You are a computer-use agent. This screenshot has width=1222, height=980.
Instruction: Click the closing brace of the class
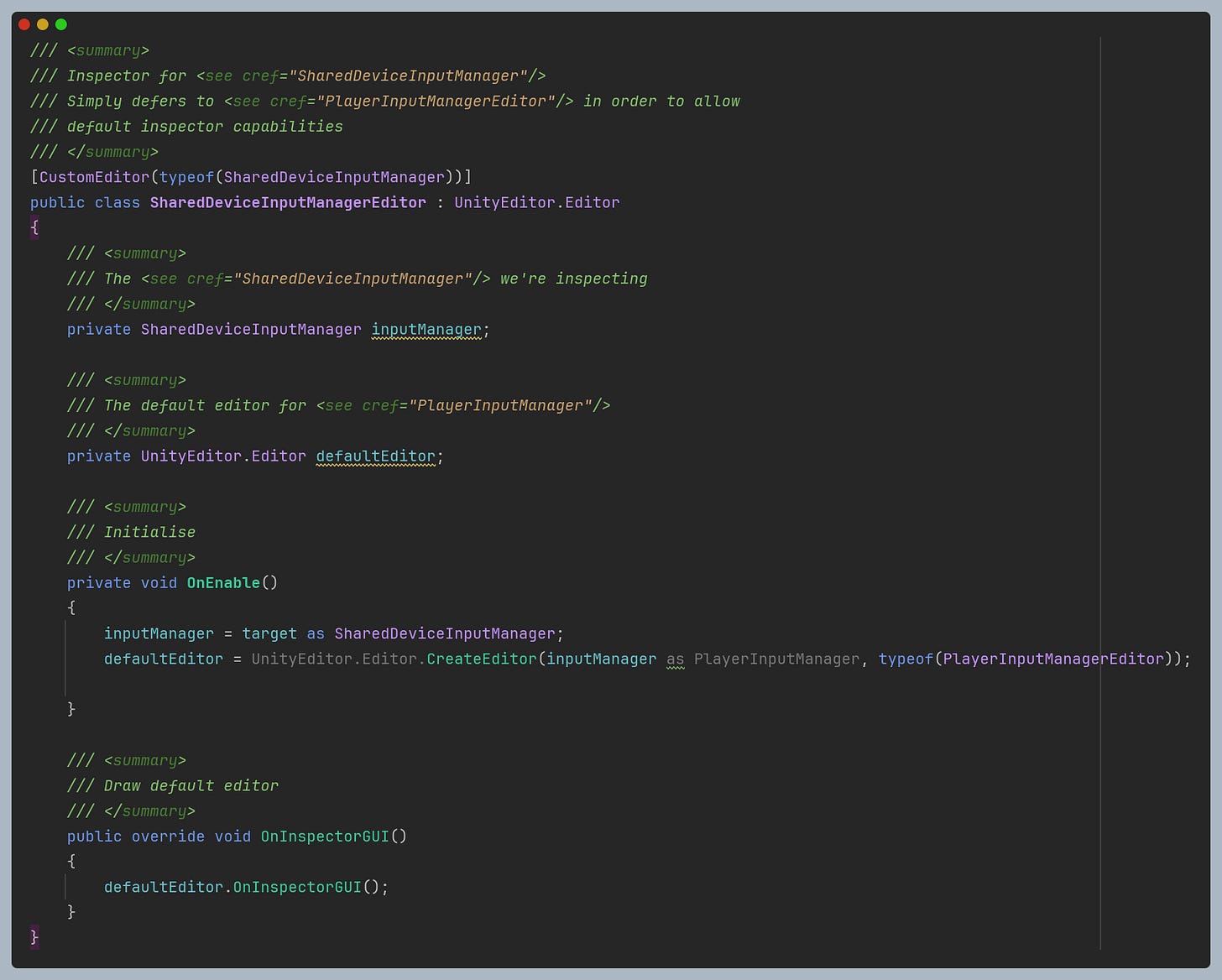point(34,937)
